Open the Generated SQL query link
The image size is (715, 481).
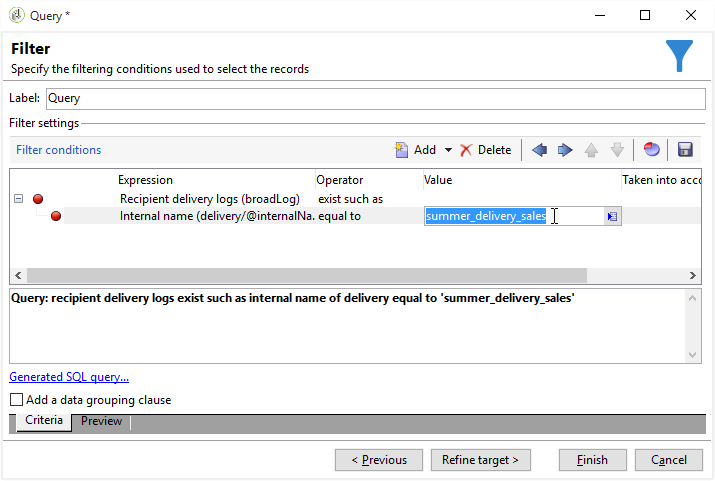[x=69, y=377]
